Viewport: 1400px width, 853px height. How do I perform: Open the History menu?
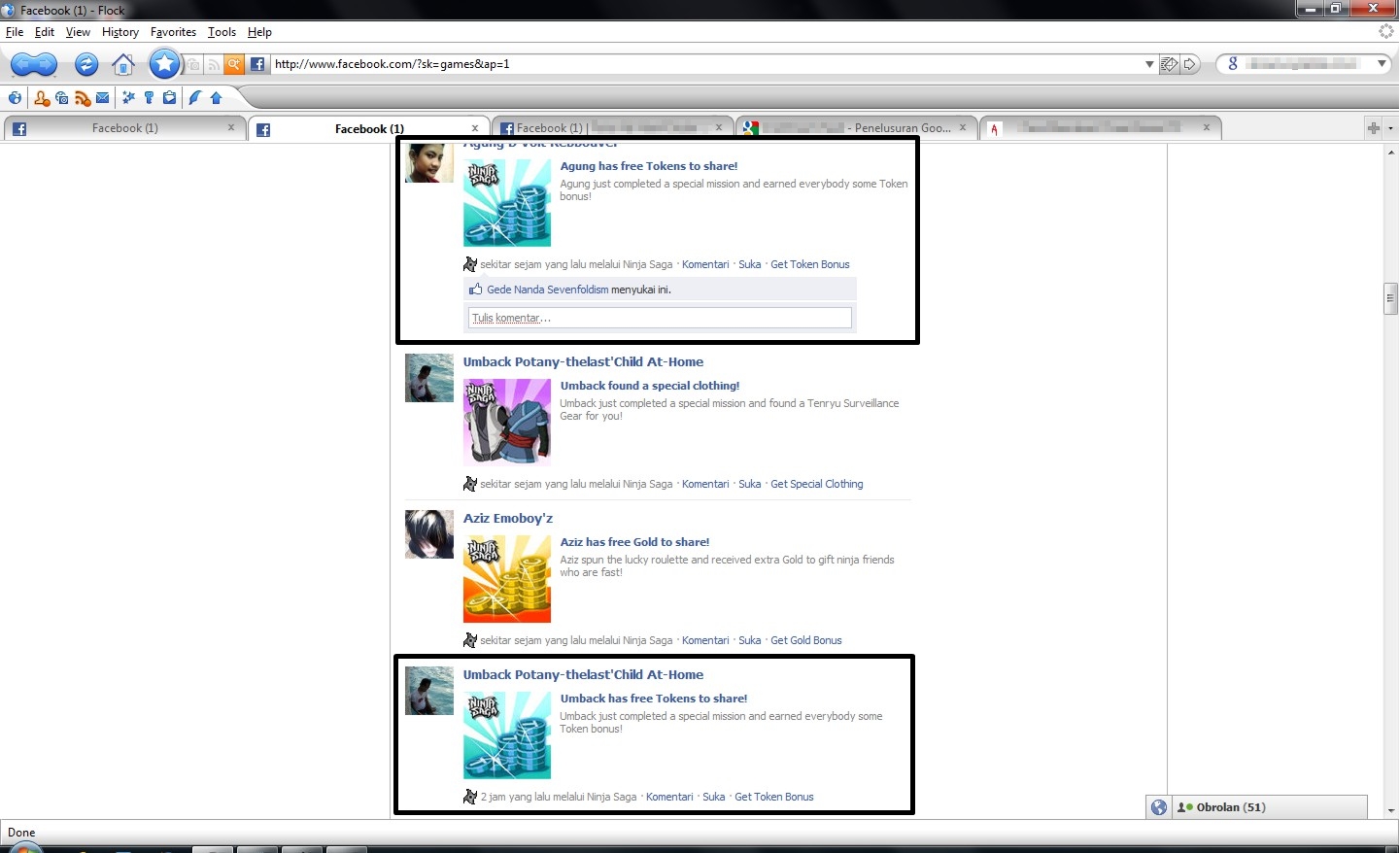pos(120,32)
